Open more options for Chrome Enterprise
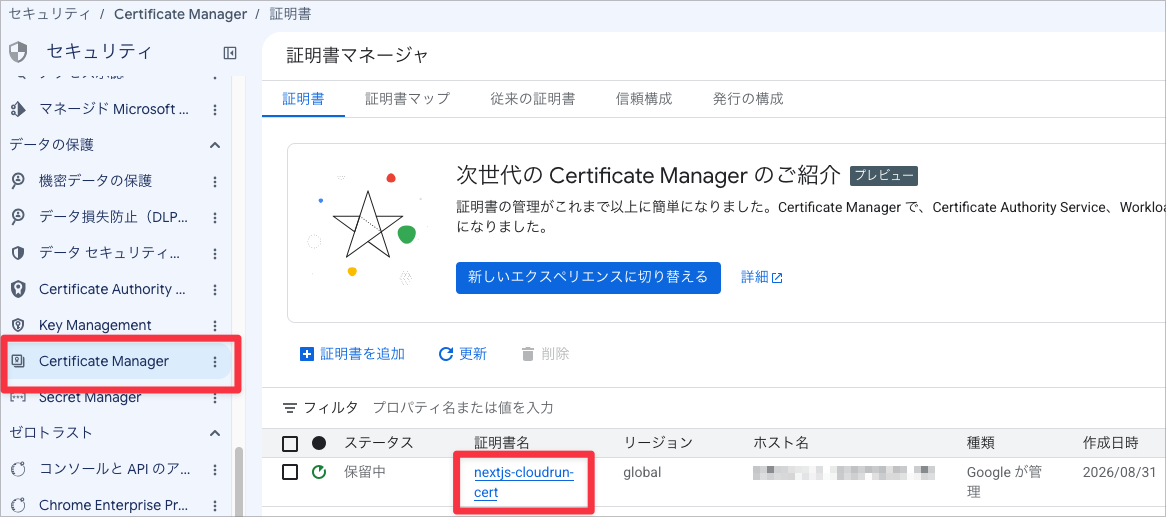The height and width of the screenshot is (517, 1166). tap(215, 505)
